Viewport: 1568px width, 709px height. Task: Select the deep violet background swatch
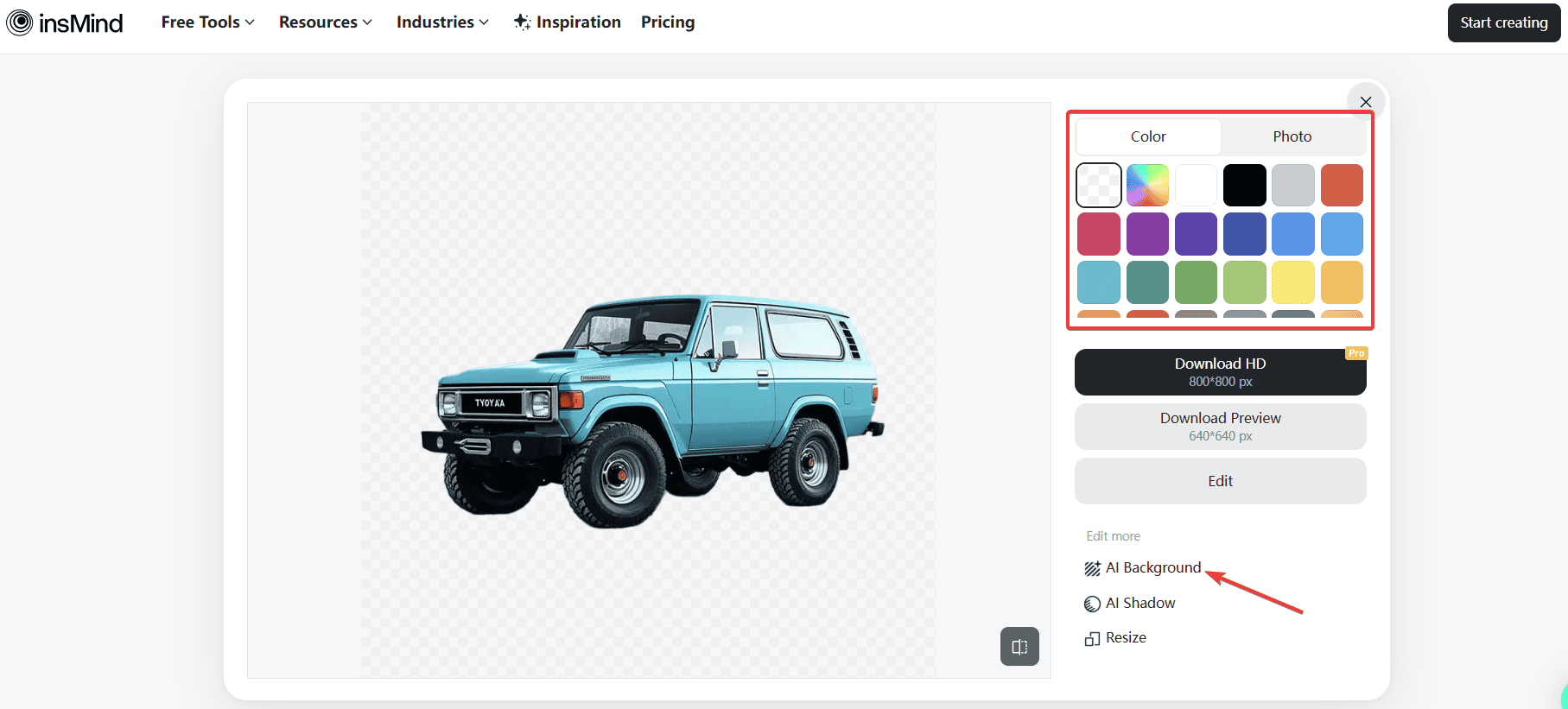point(1196,234)
